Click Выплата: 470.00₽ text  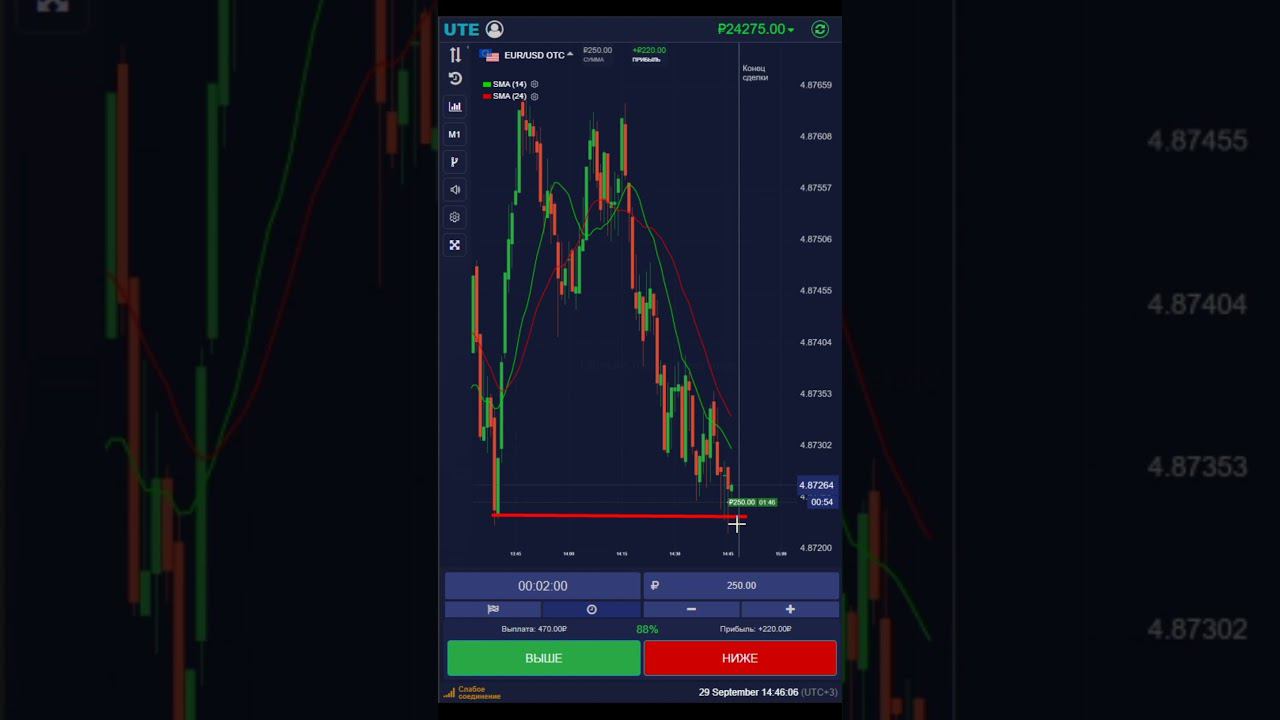coord(534,629)
